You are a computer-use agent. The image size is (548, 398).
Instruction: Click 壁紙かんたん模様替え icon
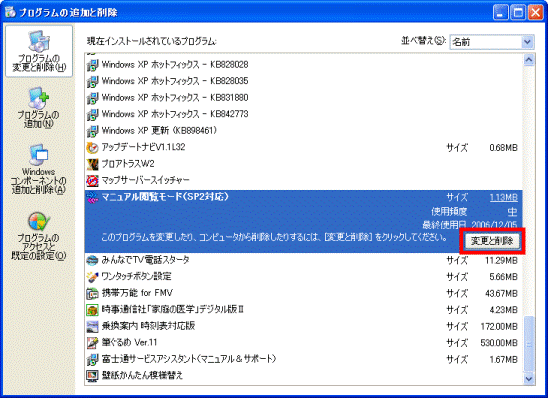(x=92, y=376)
